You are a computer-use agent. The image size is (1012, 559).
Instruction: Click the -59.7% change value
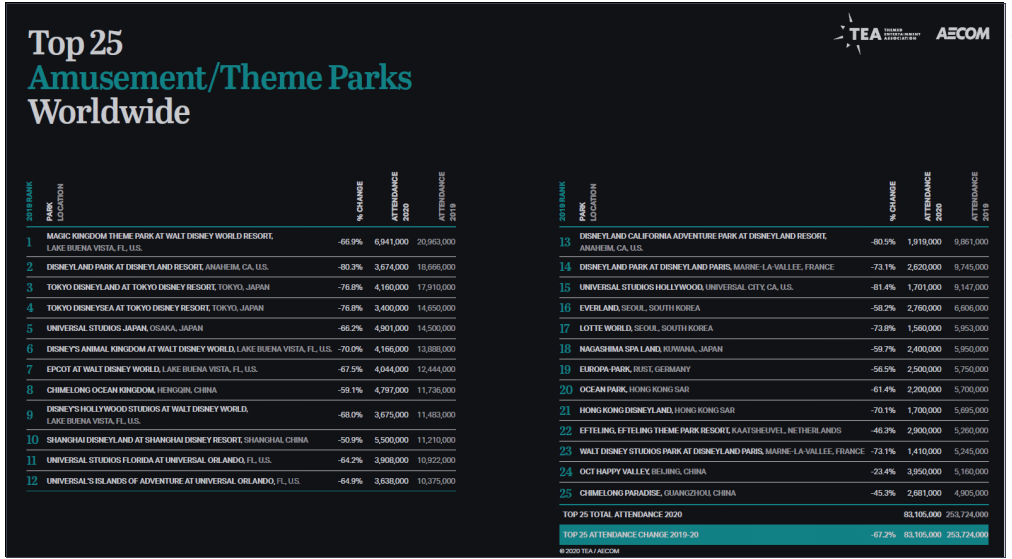click(883, 349)
